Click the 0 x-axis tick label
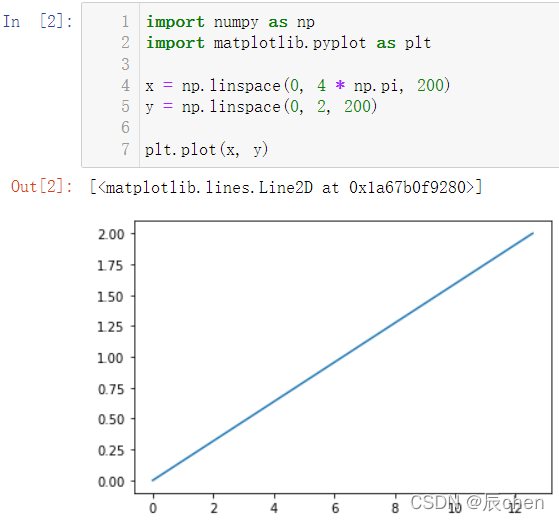This screenshot has height=521, width=559. 153,508
